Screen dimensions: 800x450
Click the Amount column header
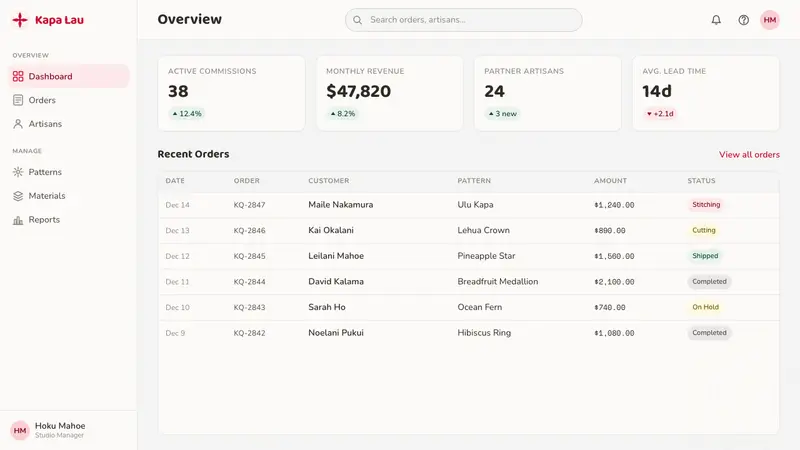(610, 181)
